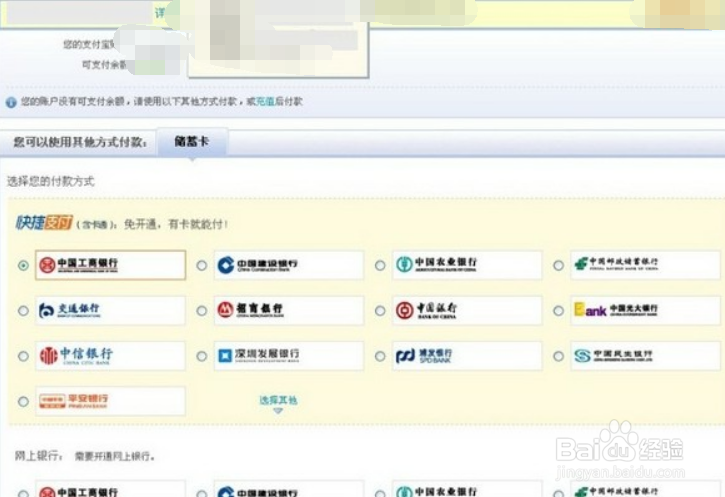
Task: Click the text 需要开通网上银行
Action: (115, 456)
